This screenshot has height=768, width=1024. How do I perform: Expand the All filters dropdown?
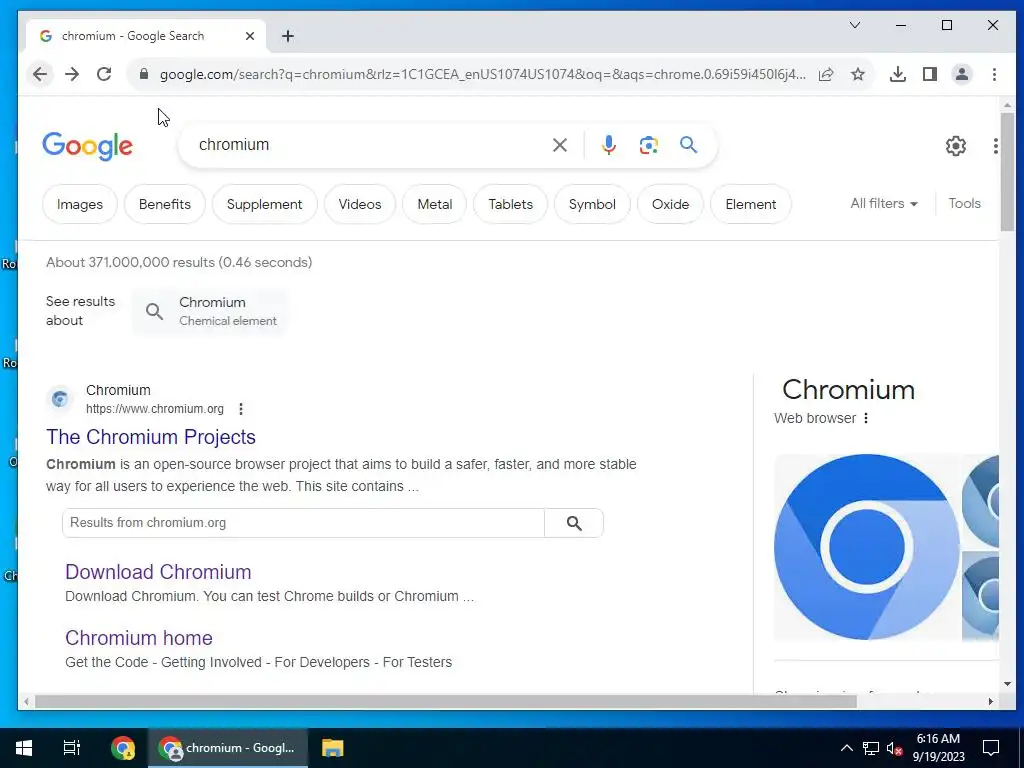[884, 204]
